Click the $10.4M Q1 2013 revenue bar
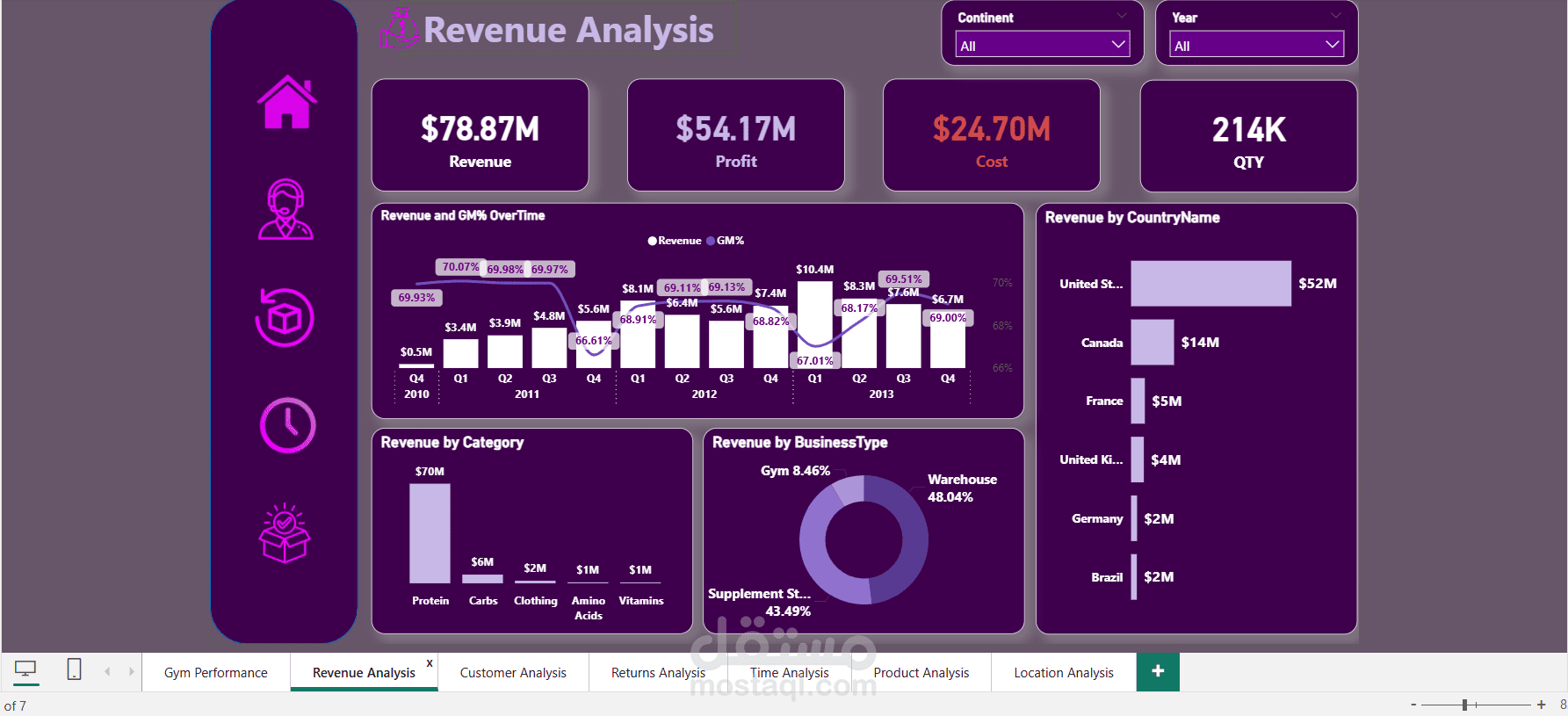The width and height of the screenshot is (1568, 716). click(x=815, y=324)
